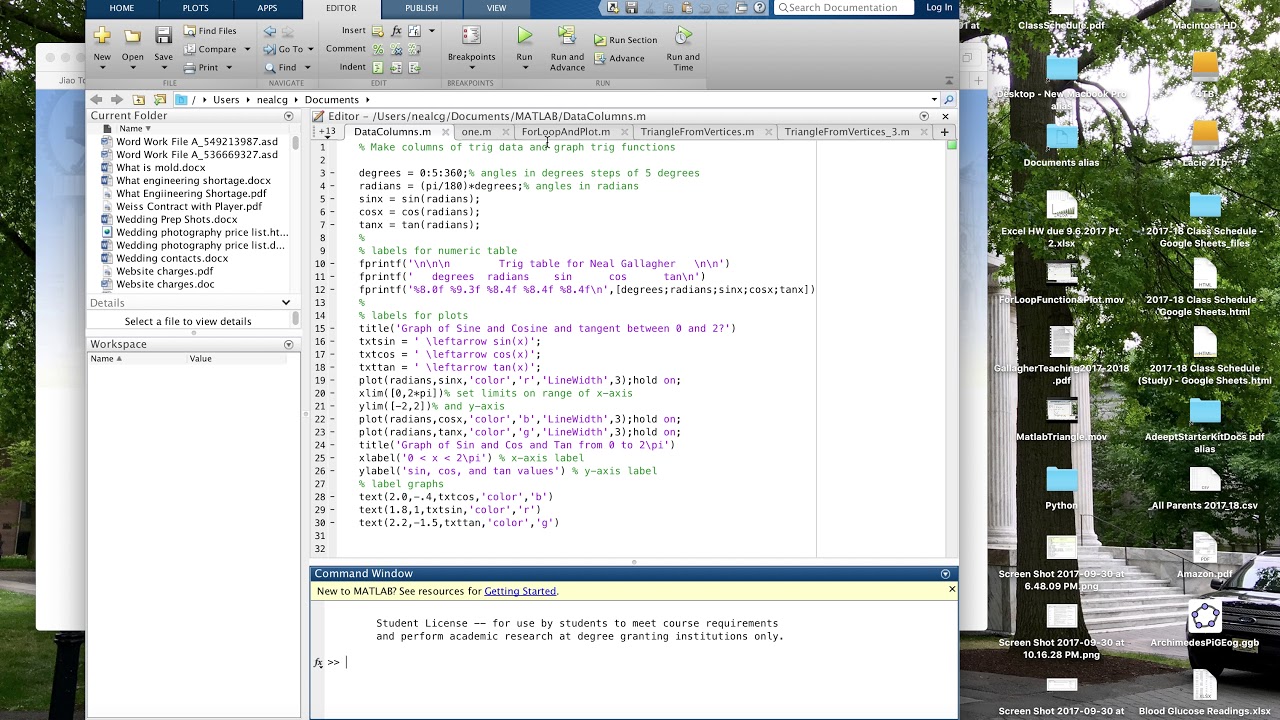Screen dimensions: 1280x720
Task: Collapse the Details panel chevron
Action: tap(286, 303)
